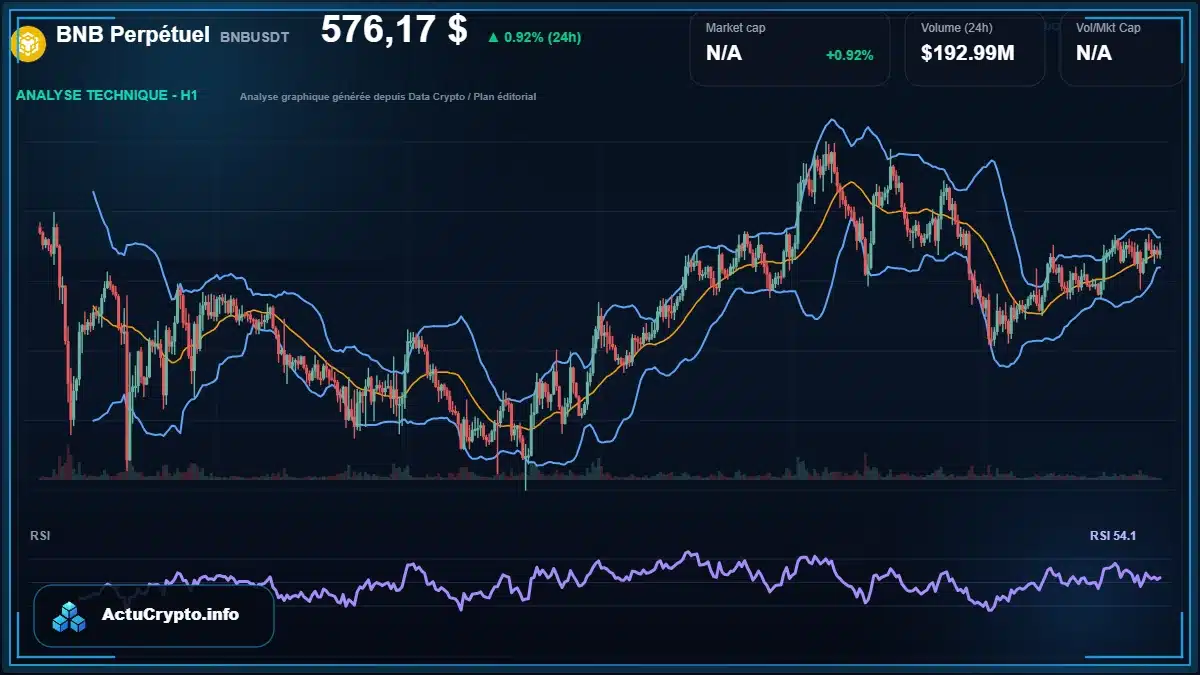The height and width of the screenshot is (675, 1200).
Task: Select the Vol/Mkt Cap card
Action: (1122, 48)
